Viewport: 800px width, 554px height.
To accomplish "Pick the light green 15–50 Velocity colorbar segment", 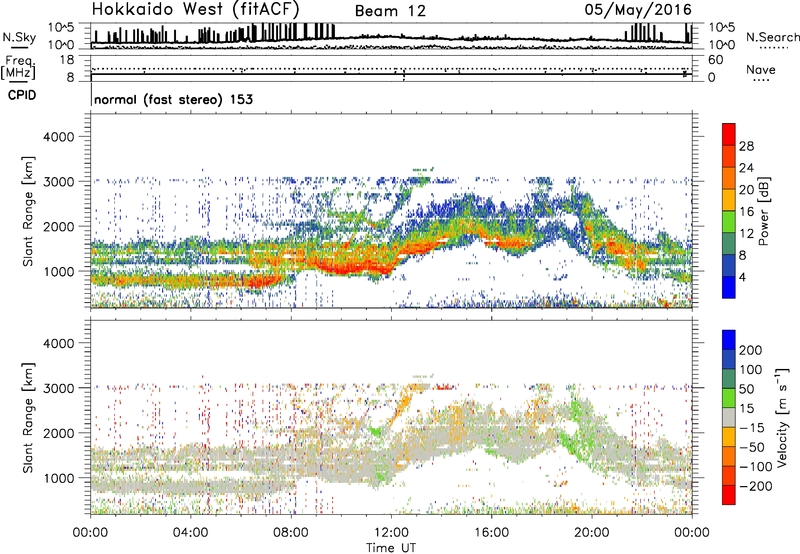I will pos(729,398).
